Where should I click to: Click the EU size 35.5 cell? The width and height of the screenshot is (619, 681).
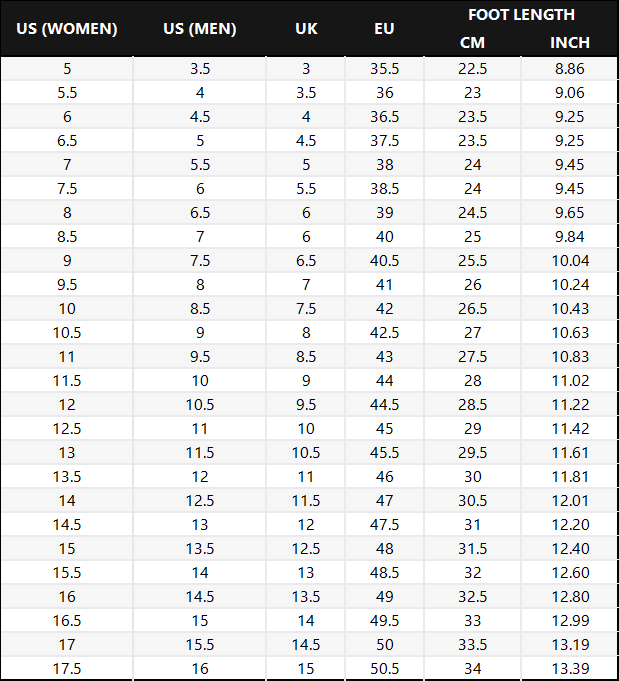pyautogui.click(x=384, y=69)
